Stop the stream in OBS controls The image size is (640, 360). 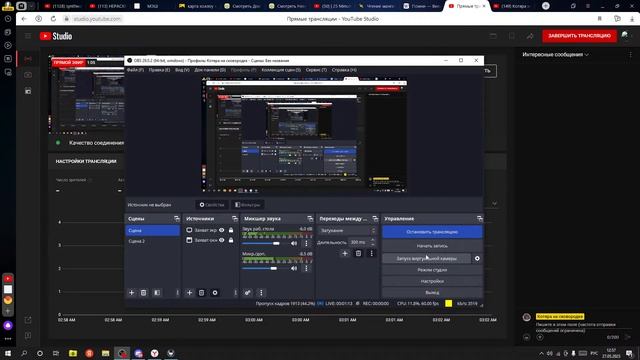click(432, 232)
